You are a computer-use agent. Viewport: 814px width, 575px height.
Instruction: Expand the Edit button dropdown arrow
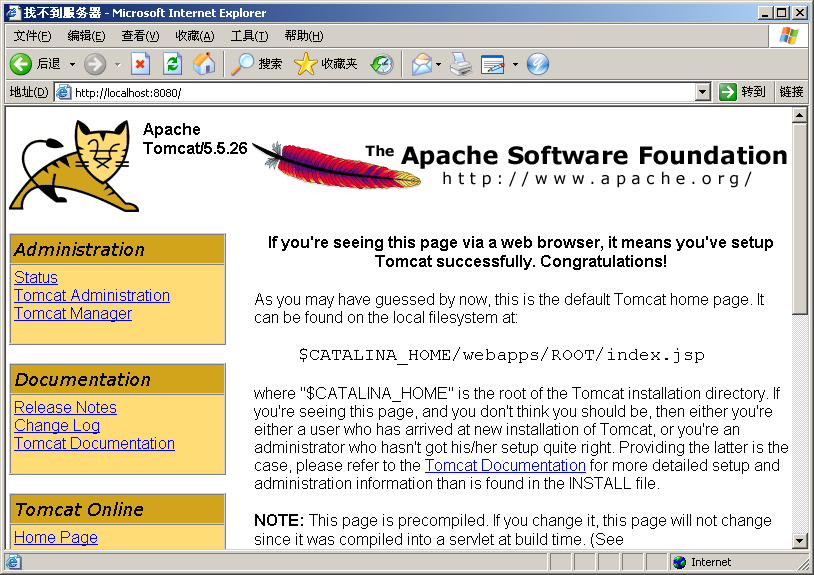[515, 64]
